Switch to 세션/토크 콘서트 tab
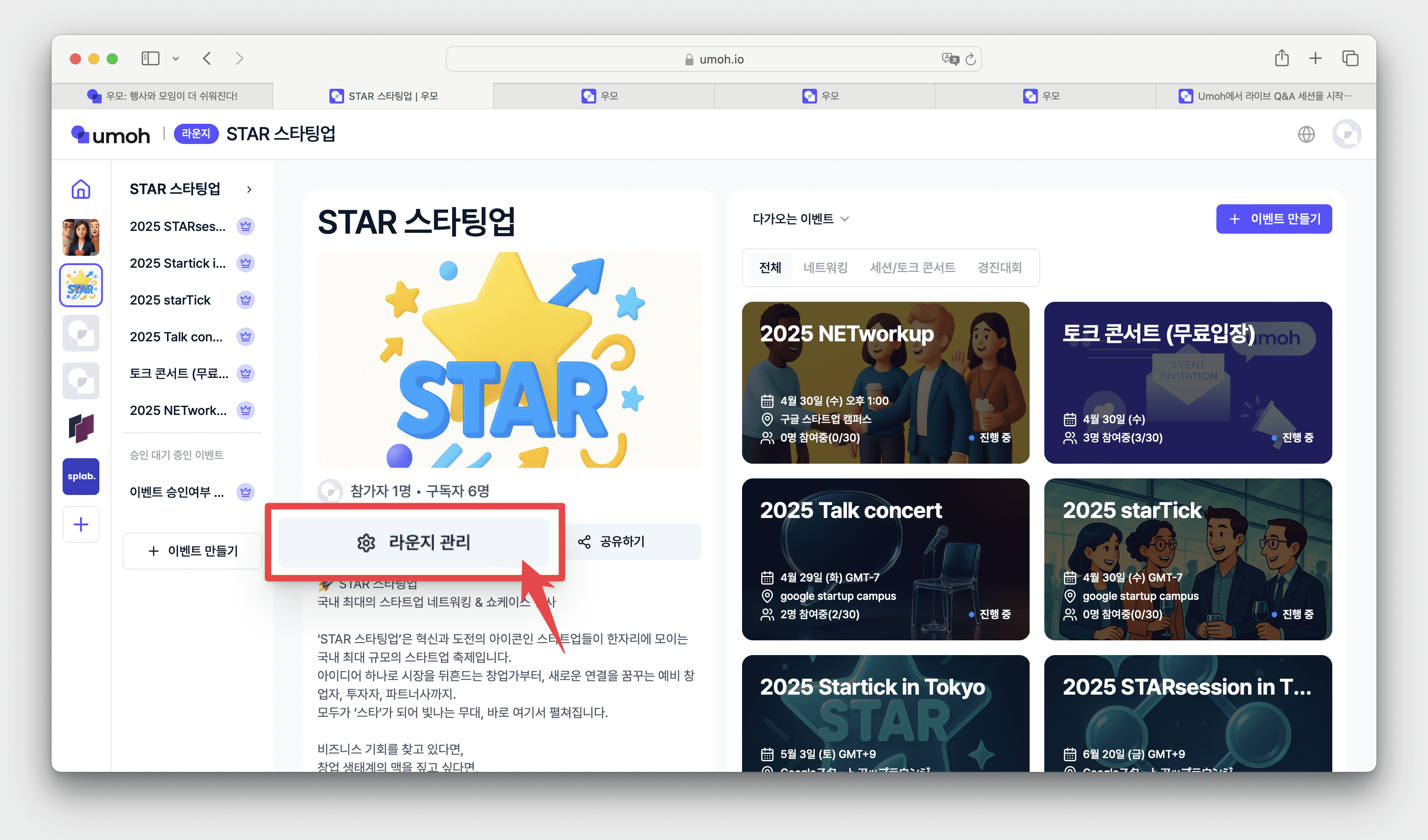 pyautogui.click(x=912, y=268)
